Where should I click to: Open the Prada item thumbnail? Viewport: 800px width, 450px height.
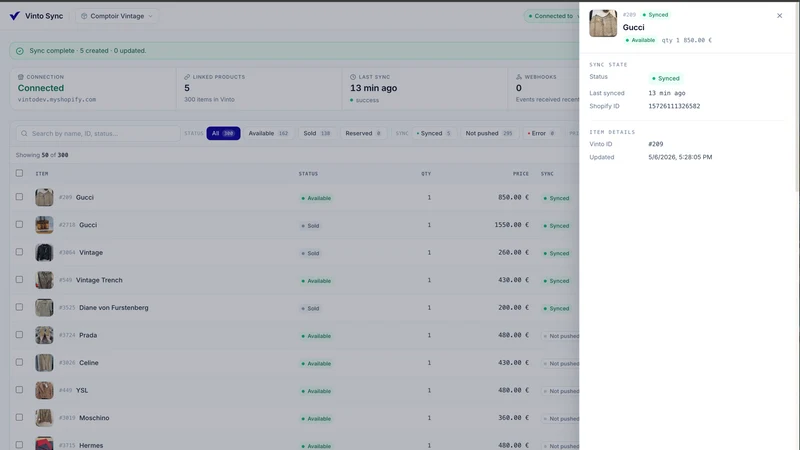(x=44, y=335)
